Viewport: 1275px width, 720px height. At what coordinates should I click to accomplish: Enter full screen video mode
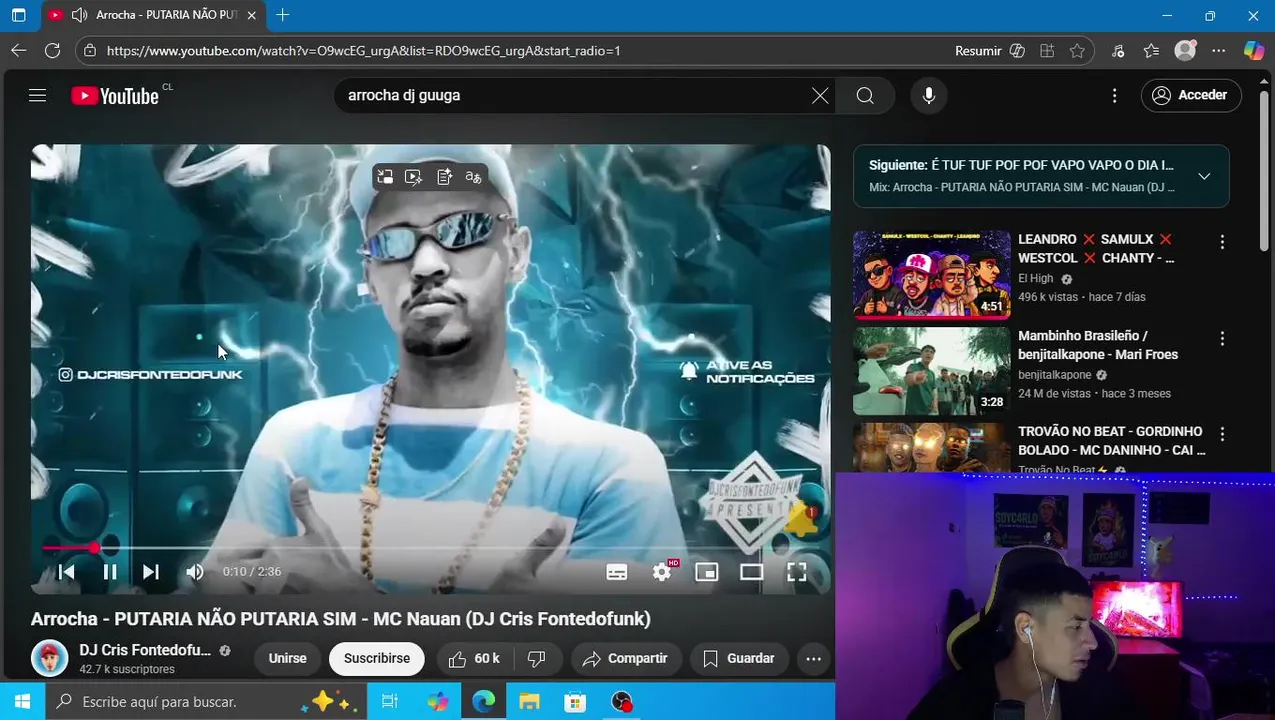pyautogui.click(x=797, y=572)
